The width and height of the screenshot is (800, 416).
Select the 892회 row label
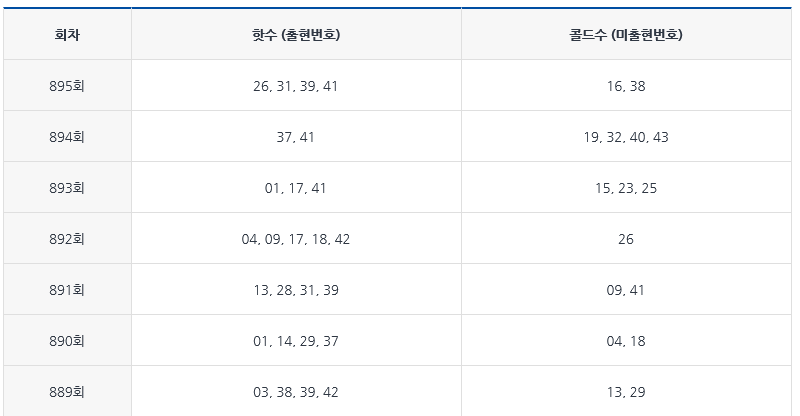pyautogui.click(x=67, y=239)
